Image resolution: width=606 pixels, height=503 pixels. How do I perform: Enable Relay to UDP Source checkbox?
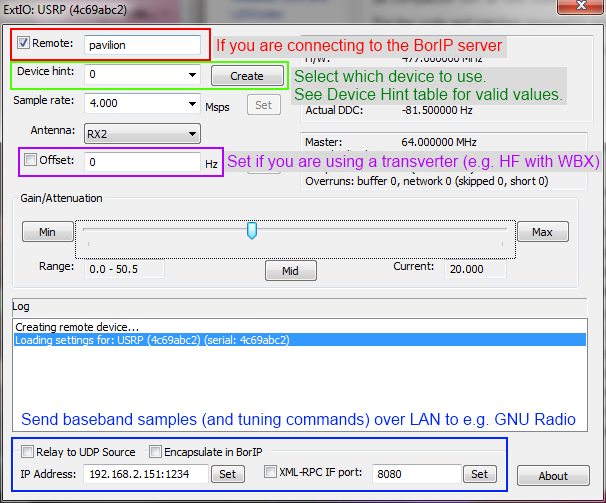click(27, 451)
